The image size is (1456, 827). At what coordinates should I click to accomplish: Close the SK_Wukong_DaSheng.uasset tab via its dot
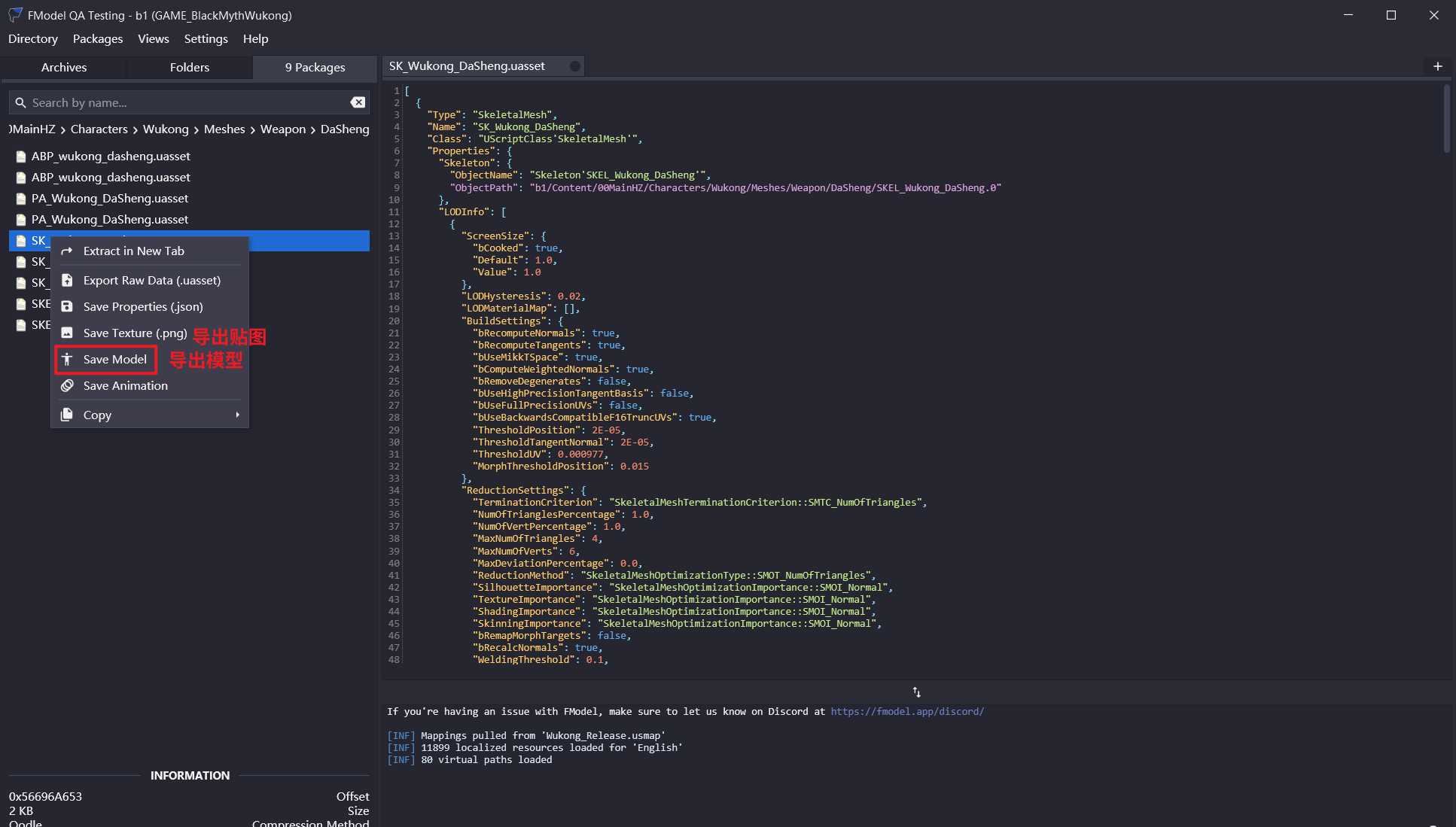pyautogui.click(x=575, y=66)
